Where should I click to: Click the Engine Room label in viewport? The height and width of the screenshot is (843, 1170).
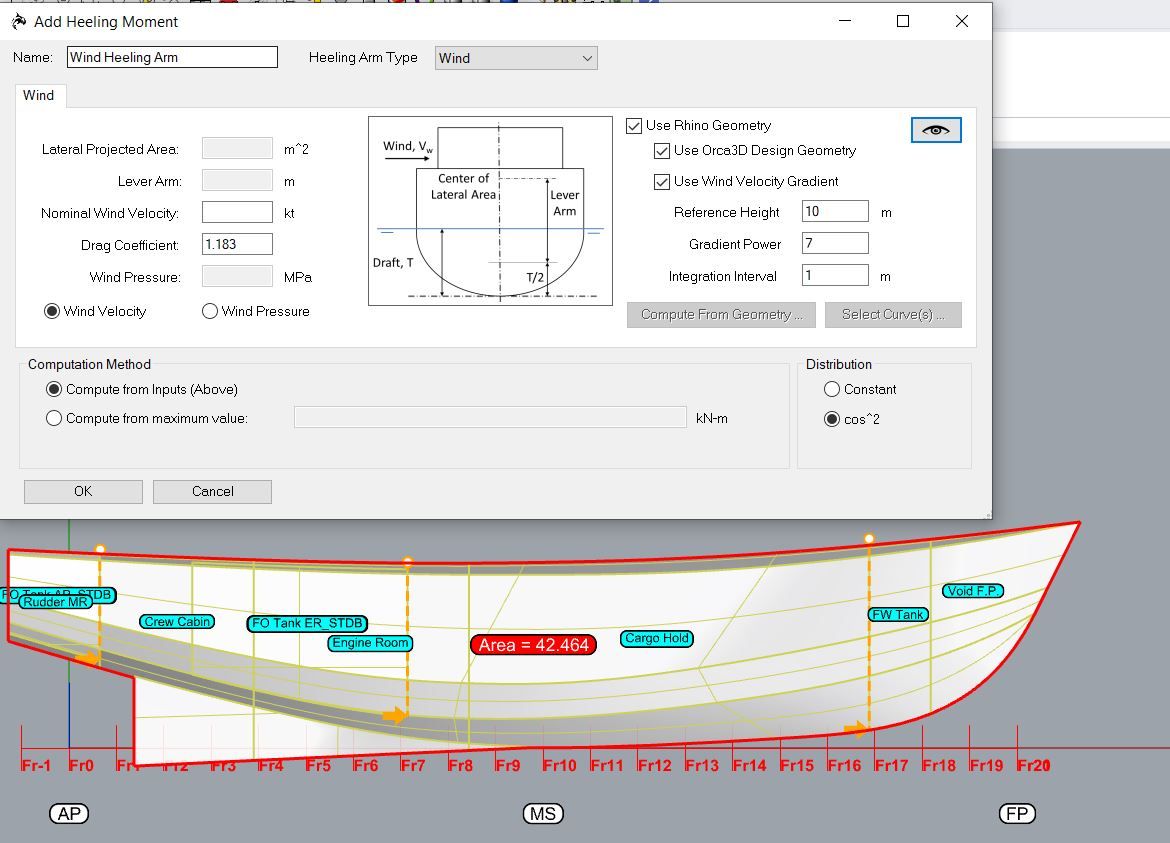[x=370, y=643]
